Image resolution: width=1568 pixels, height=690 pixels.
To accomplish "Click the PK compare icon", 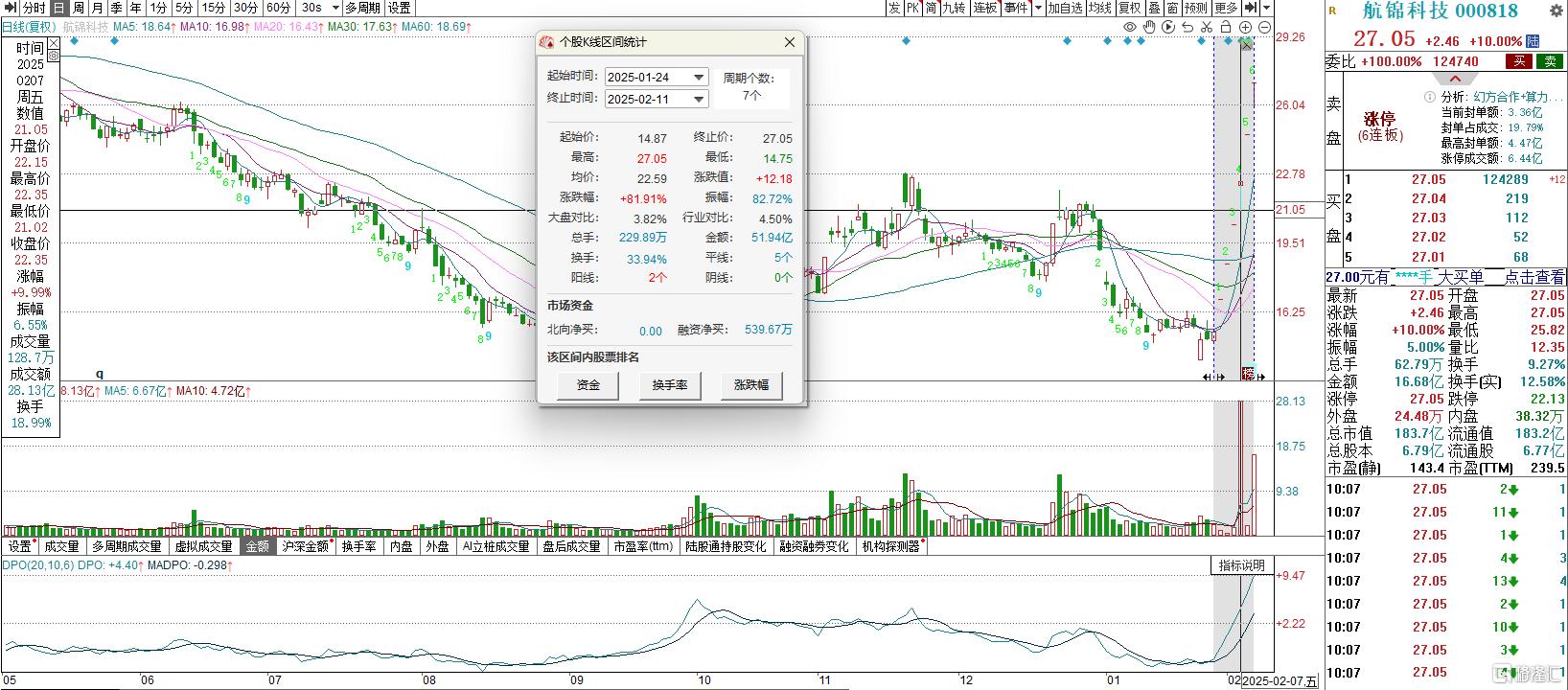I will pos(912,8).
